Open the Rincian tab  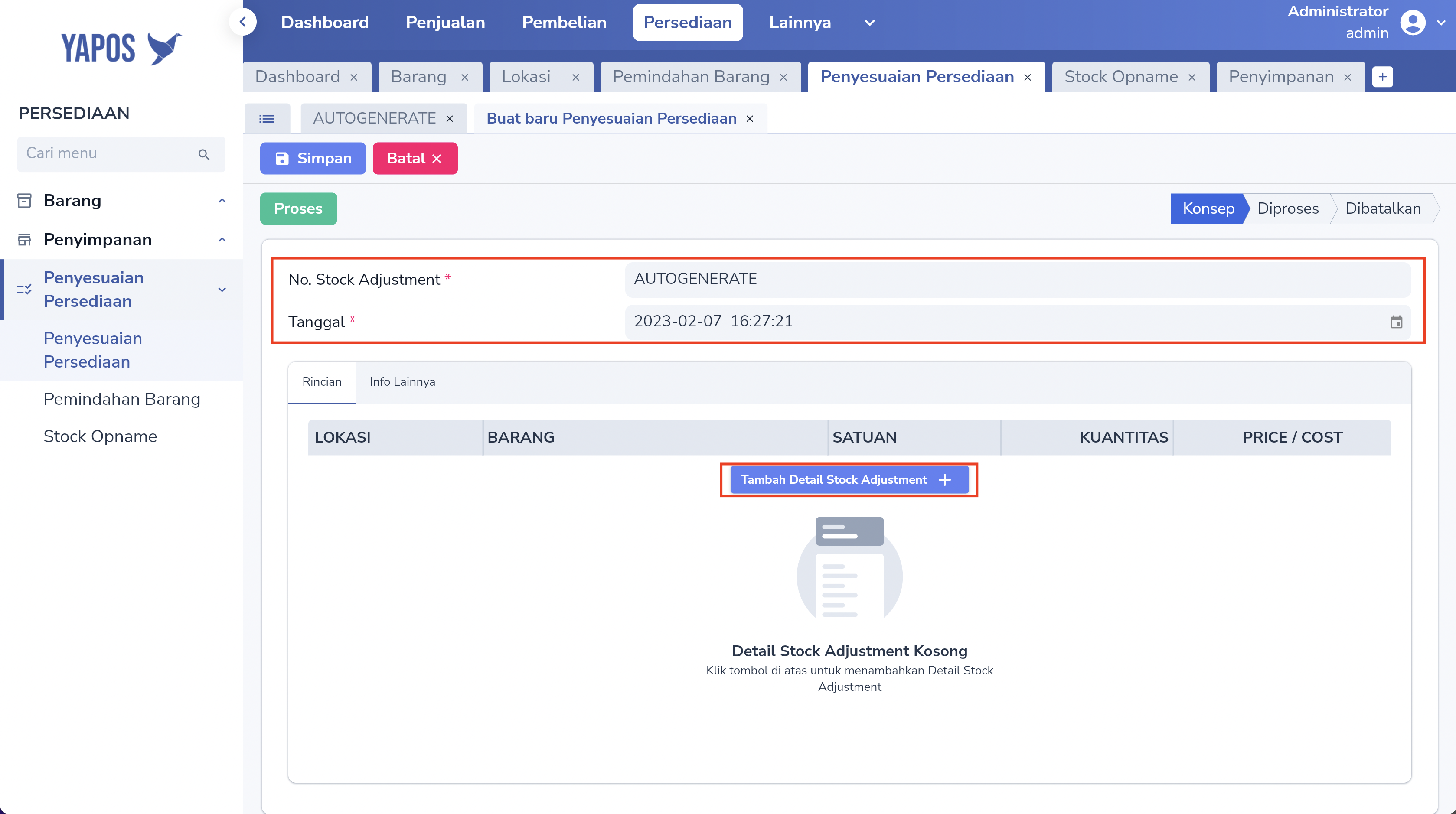[322, 382]
